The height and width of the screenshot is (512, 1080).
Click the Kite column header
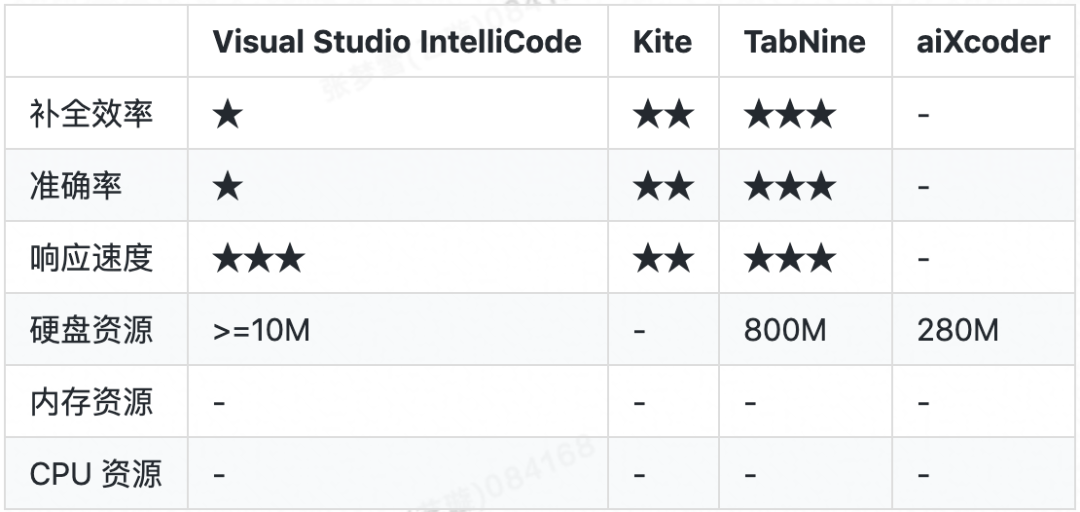pos(663,42)
